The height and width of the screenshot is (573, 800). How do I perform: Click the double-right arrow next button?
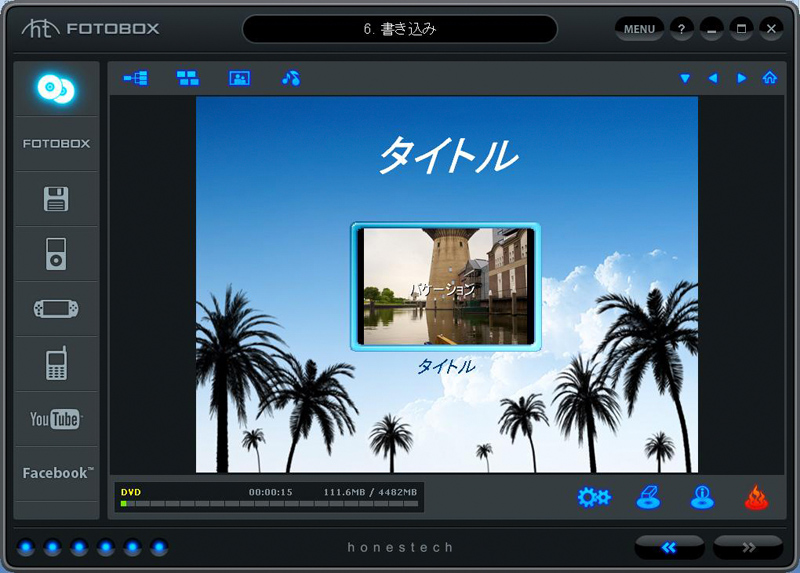pyautogui.click(x=748, y=547)
